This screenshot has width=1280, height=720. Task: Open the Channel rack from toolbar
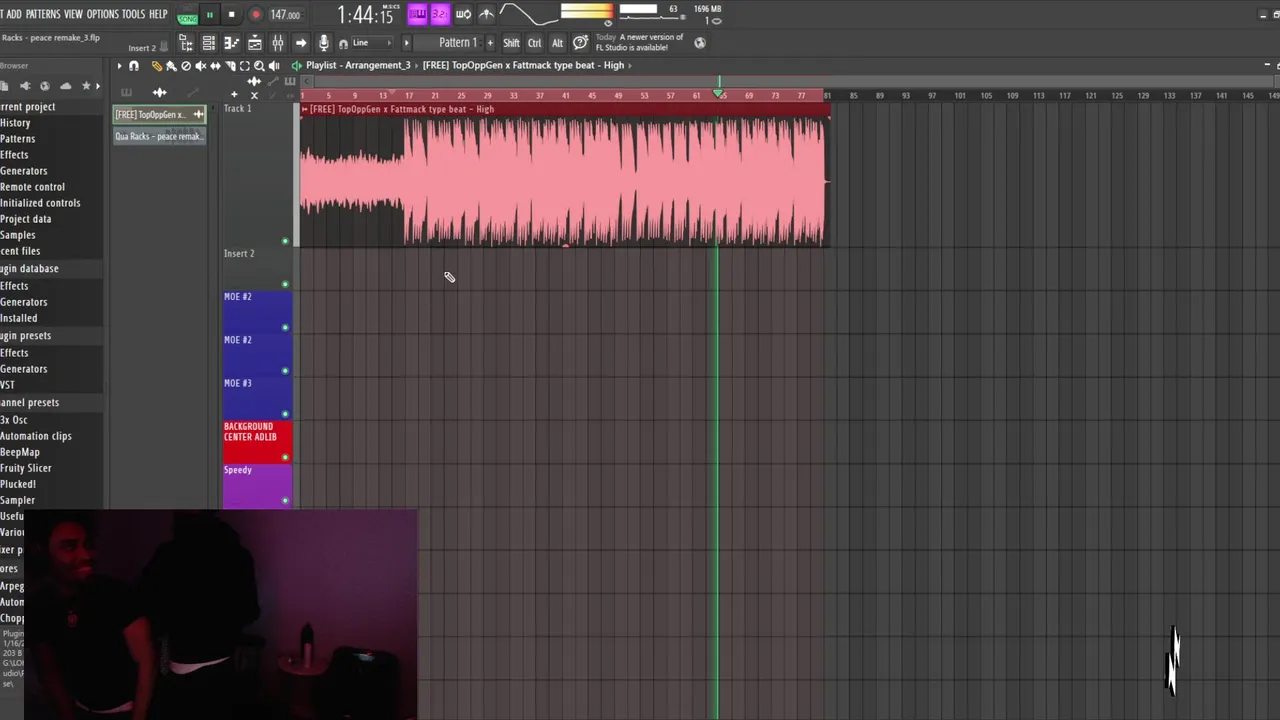(209, 43)
